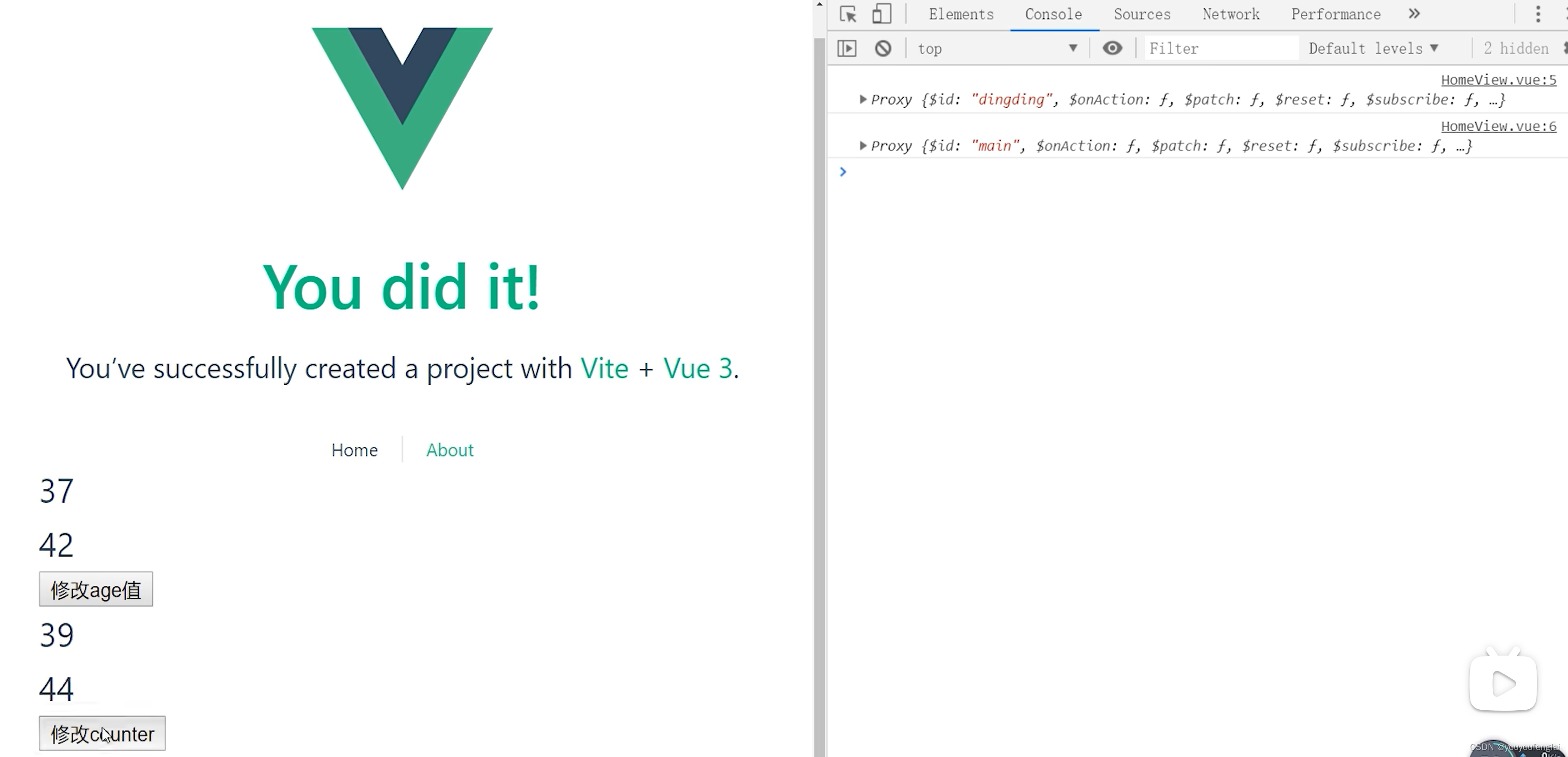
Task: Toggle the device toolbar icon
Action: point(881,14)
